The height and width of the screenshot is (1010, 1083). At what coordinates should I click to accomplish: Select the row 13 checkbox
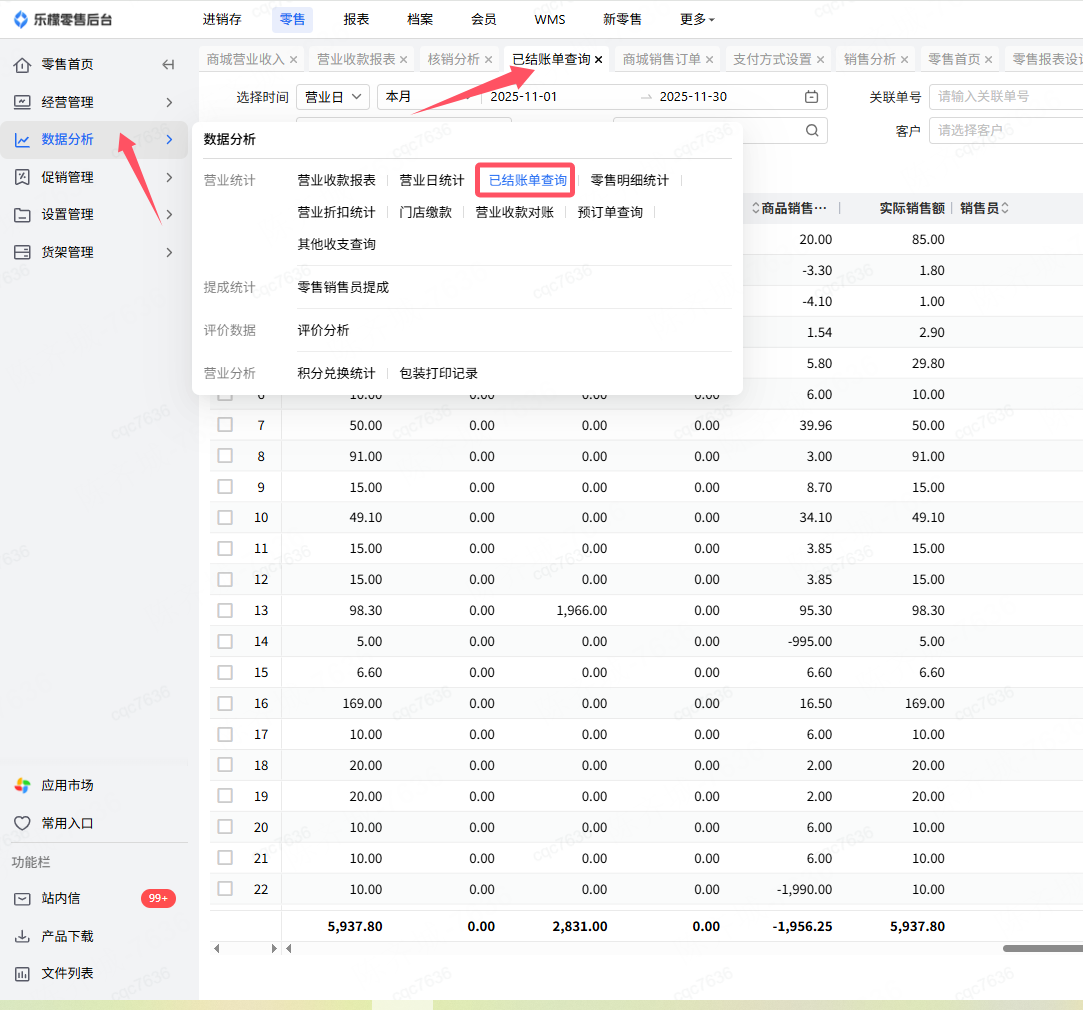point(225,610)
